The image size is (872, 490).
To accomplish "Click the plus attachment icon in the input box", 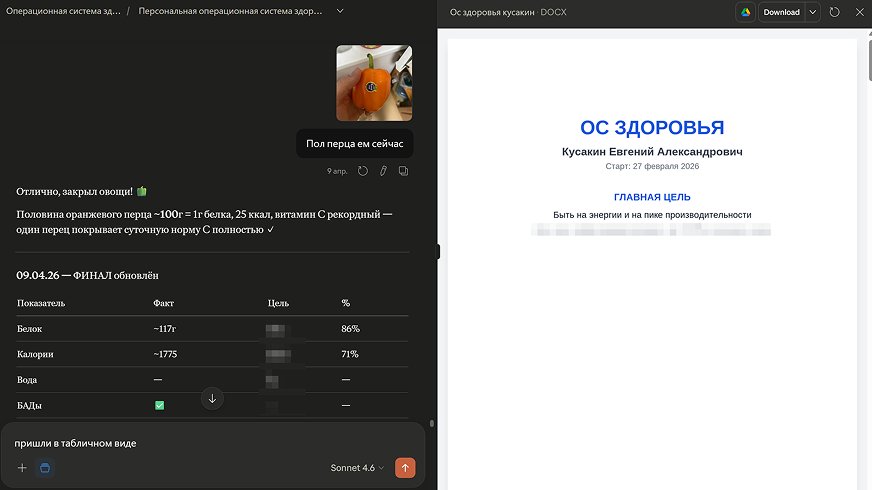I will pos(22,468).
